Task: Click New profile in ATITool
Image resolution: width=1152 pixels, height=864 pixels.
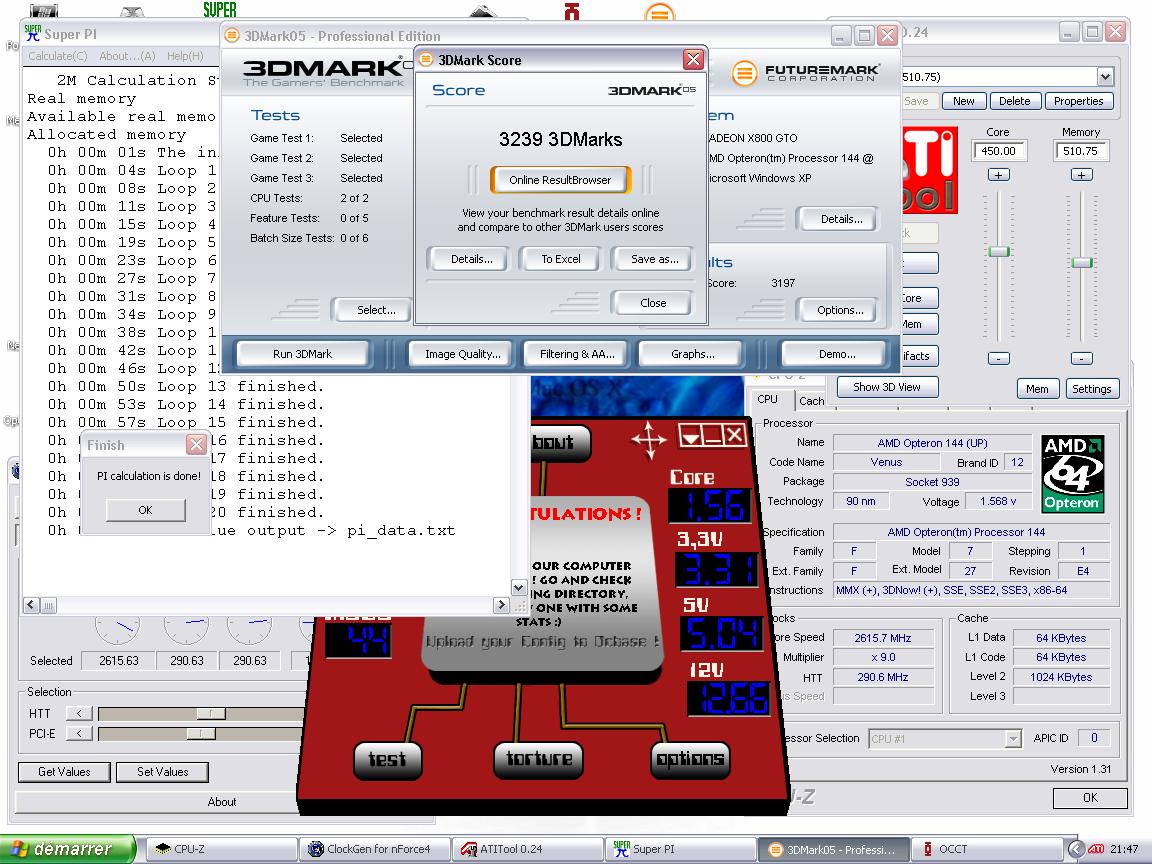Action: [x=963, y=101]
